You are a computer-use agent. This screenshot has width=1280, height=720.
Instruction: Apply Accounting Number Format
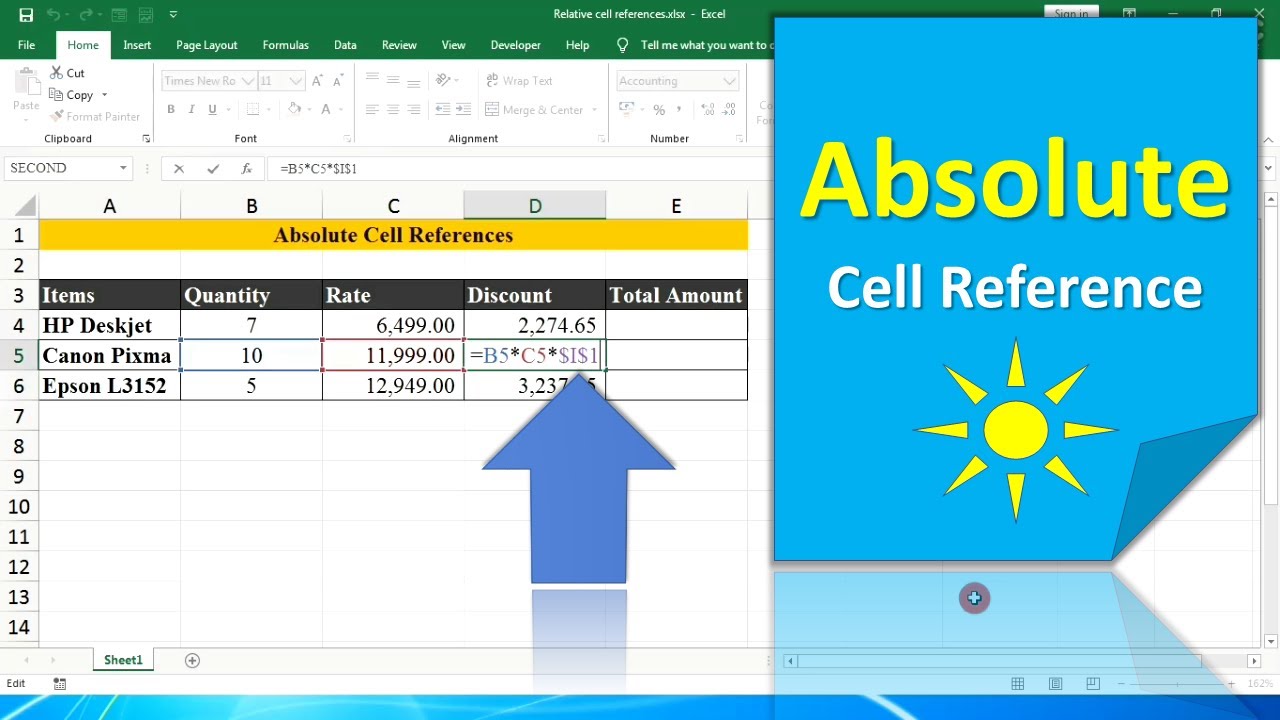pos(627,110)
